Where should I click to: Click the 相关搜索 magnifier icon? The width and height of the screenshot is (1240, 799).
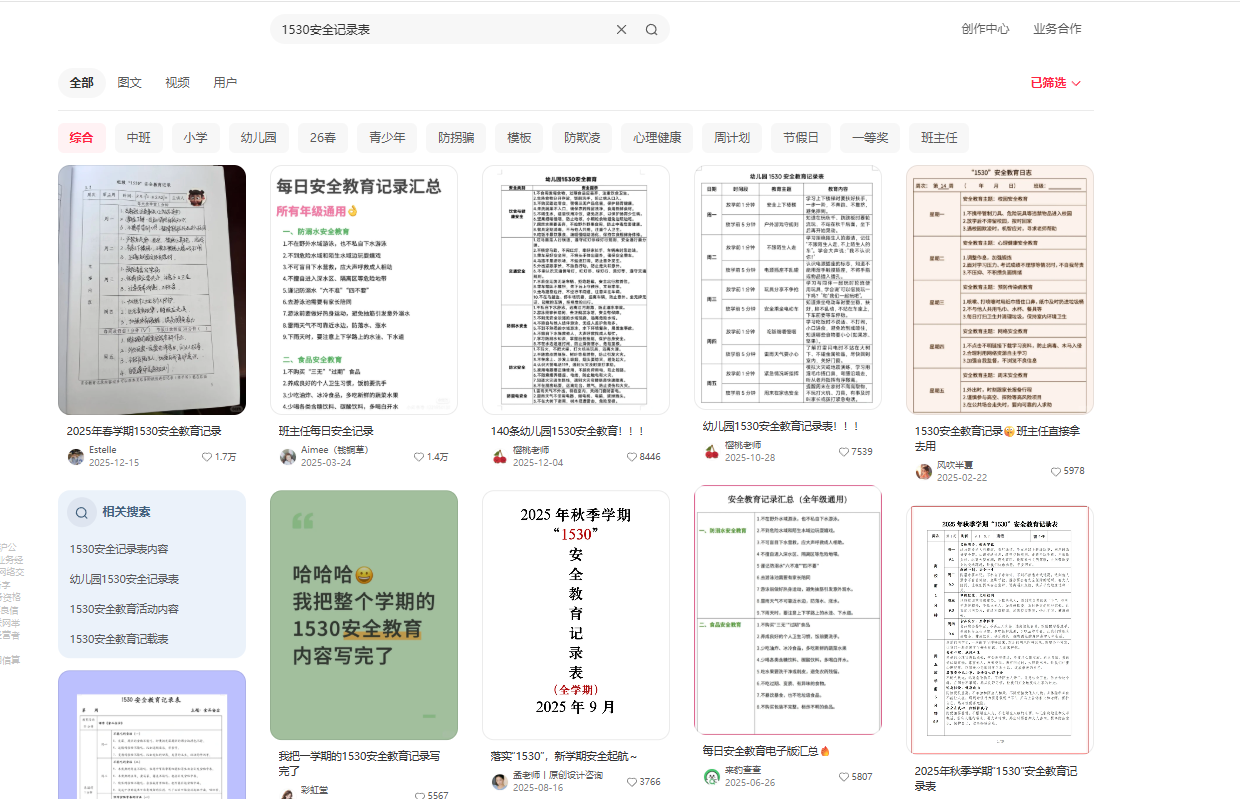[82, 512]
